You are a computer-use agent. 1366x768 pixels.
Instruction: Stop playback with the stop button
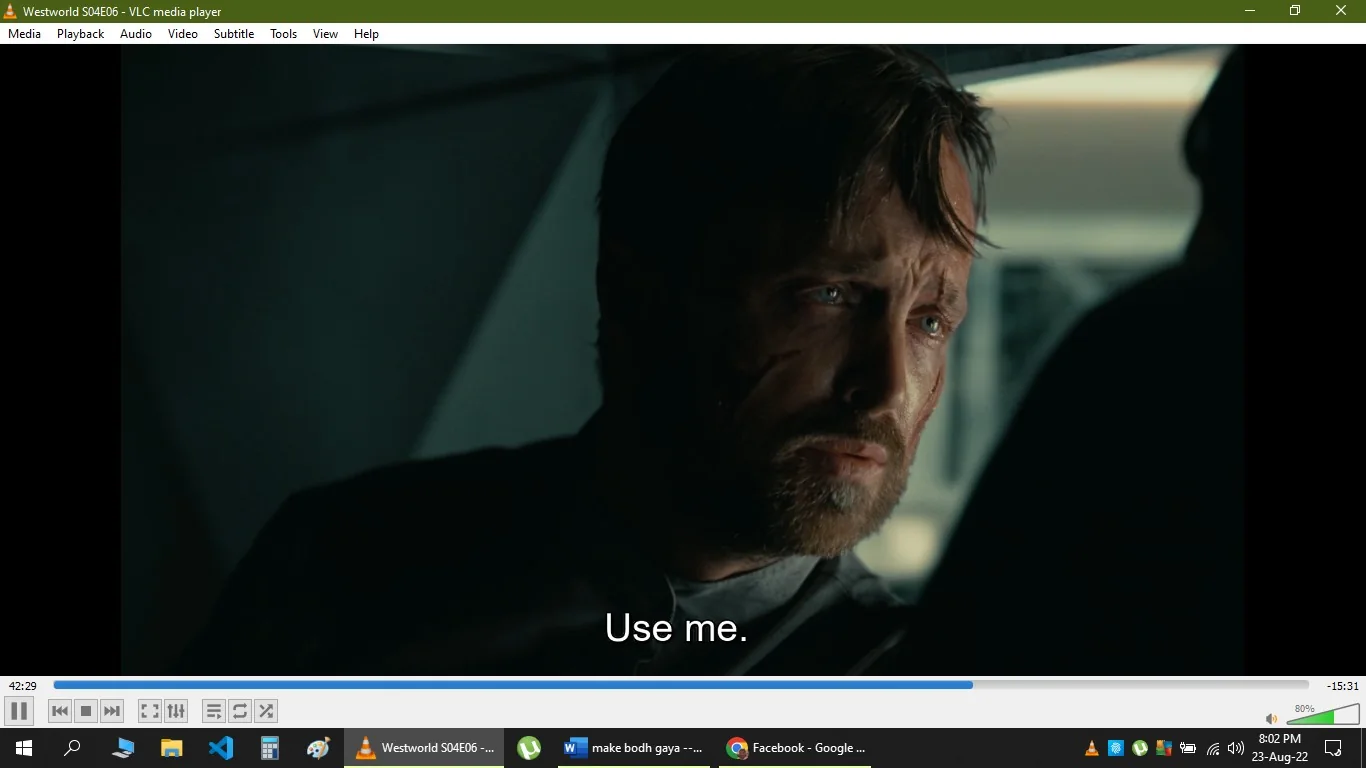coord(86,711)
